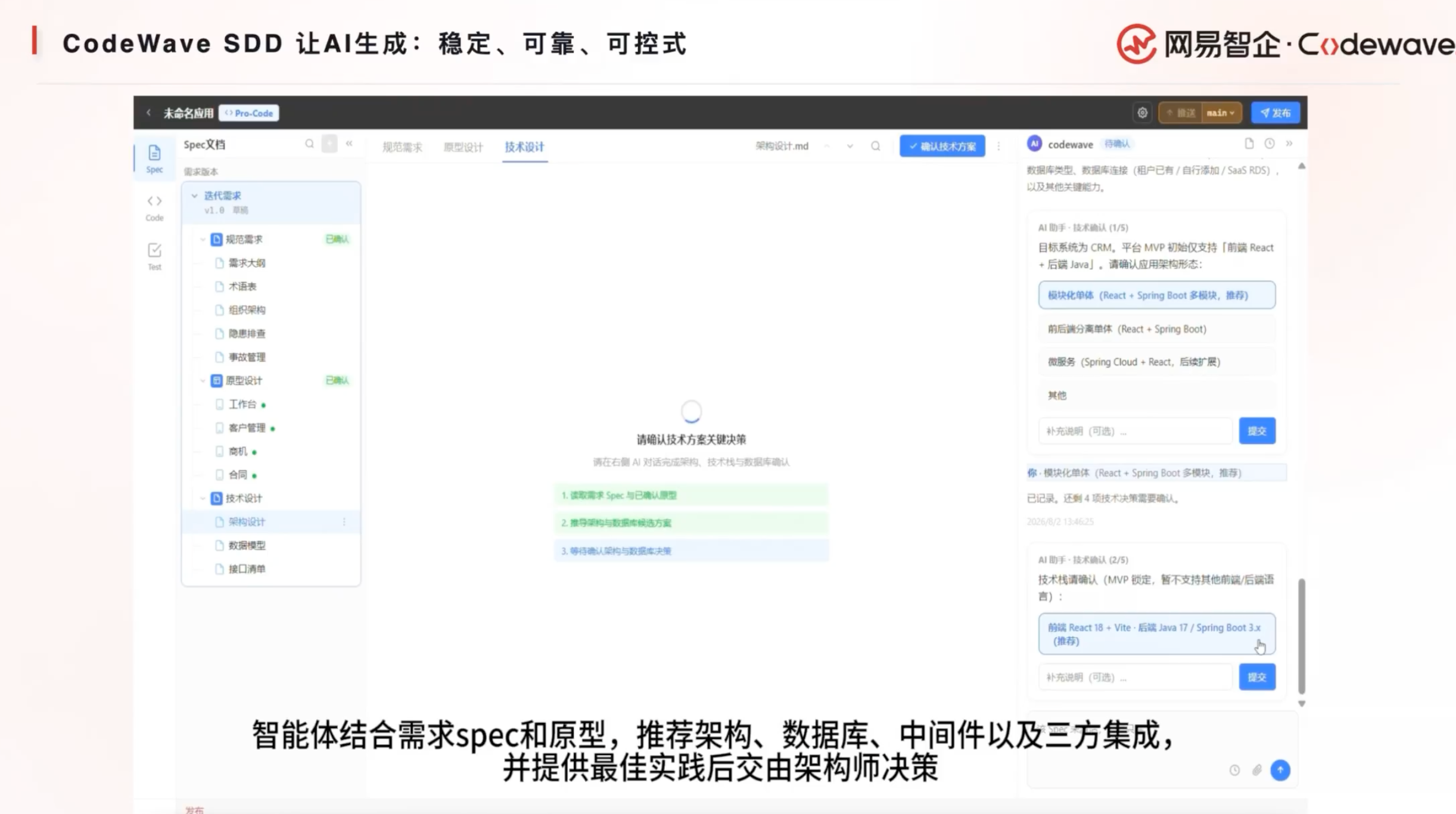Submit the 技术确认 (2/5) answer with 提交

point(1257,677)
